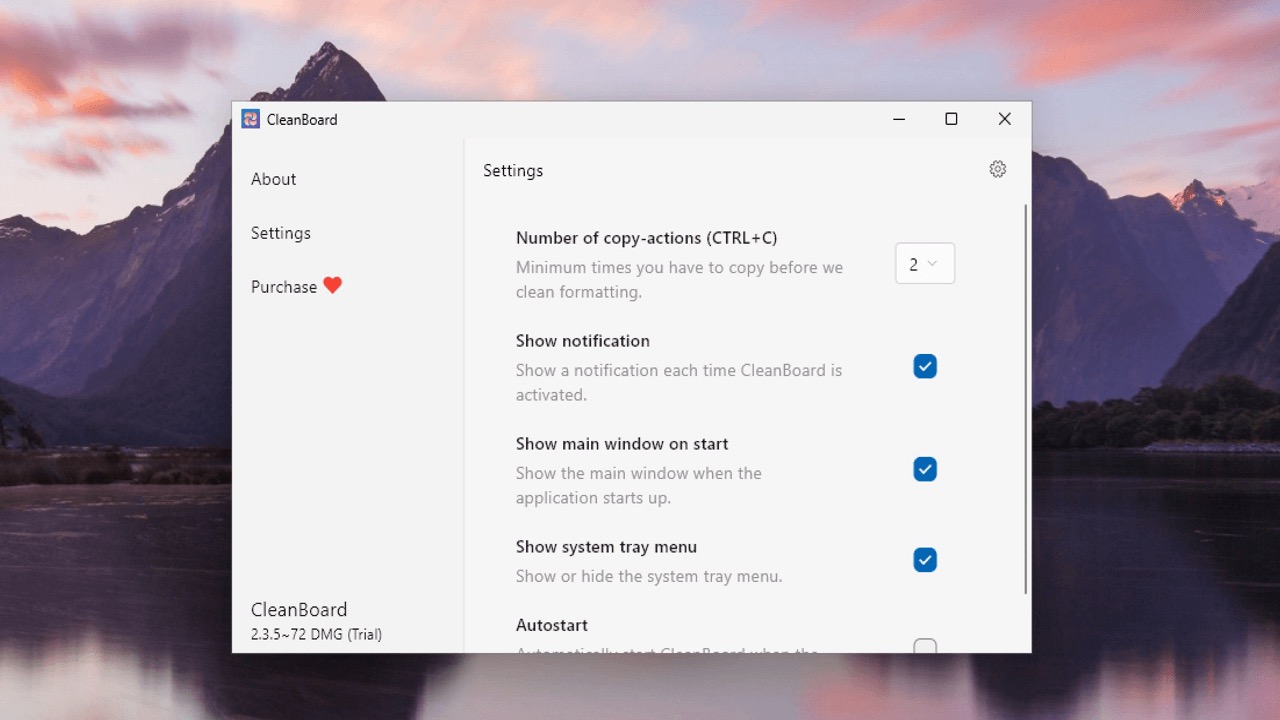Enable the Autostart checkbox

tap(925, 646)
